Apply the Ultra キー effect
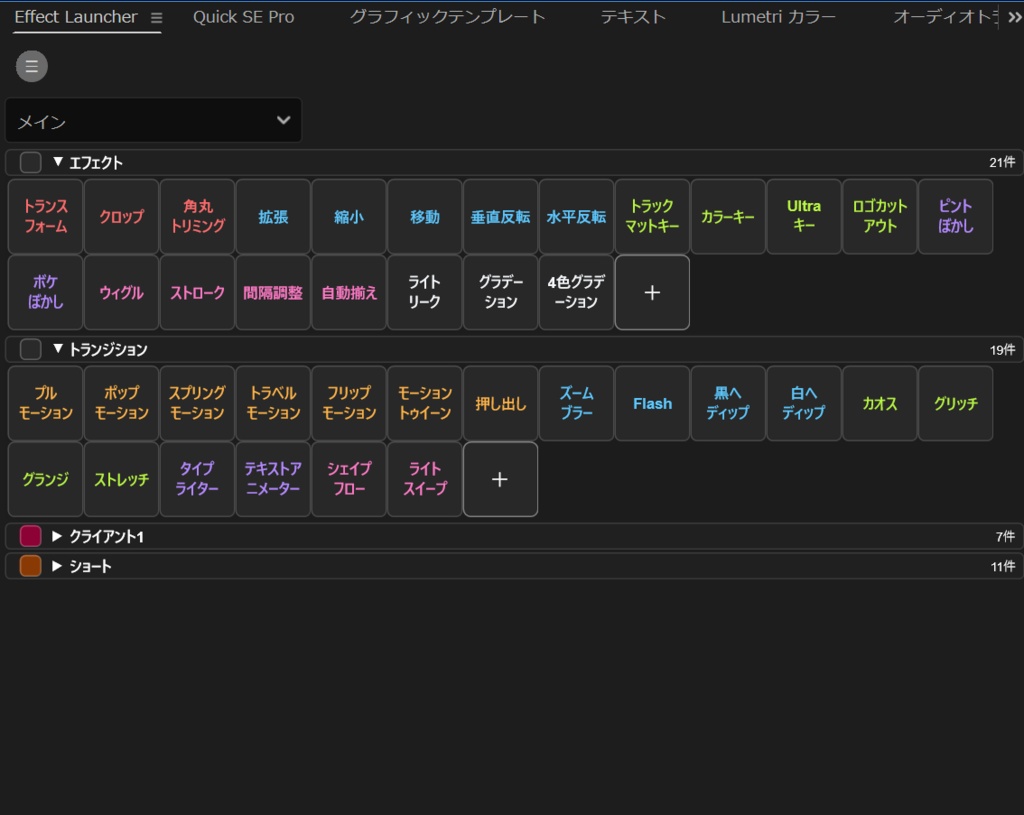This screenshot has width=1024, height=815. coord(804,216)
